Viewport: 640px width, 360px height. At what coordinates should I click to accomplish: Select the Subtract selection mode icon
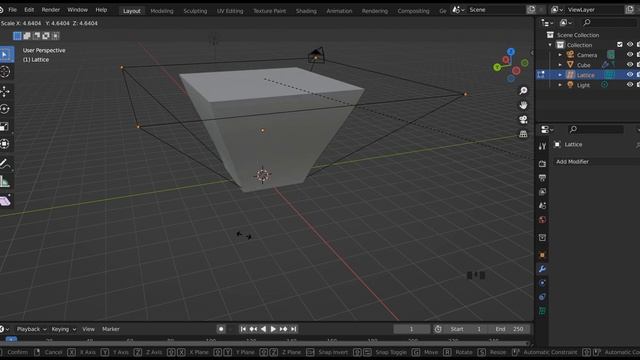(x=36, y=36)
